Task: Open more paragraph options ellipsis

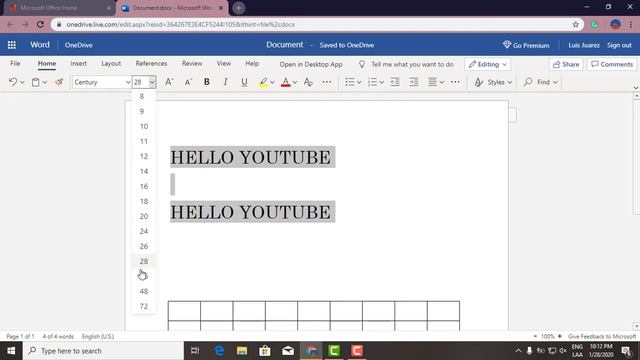Action: pos(455,82)
